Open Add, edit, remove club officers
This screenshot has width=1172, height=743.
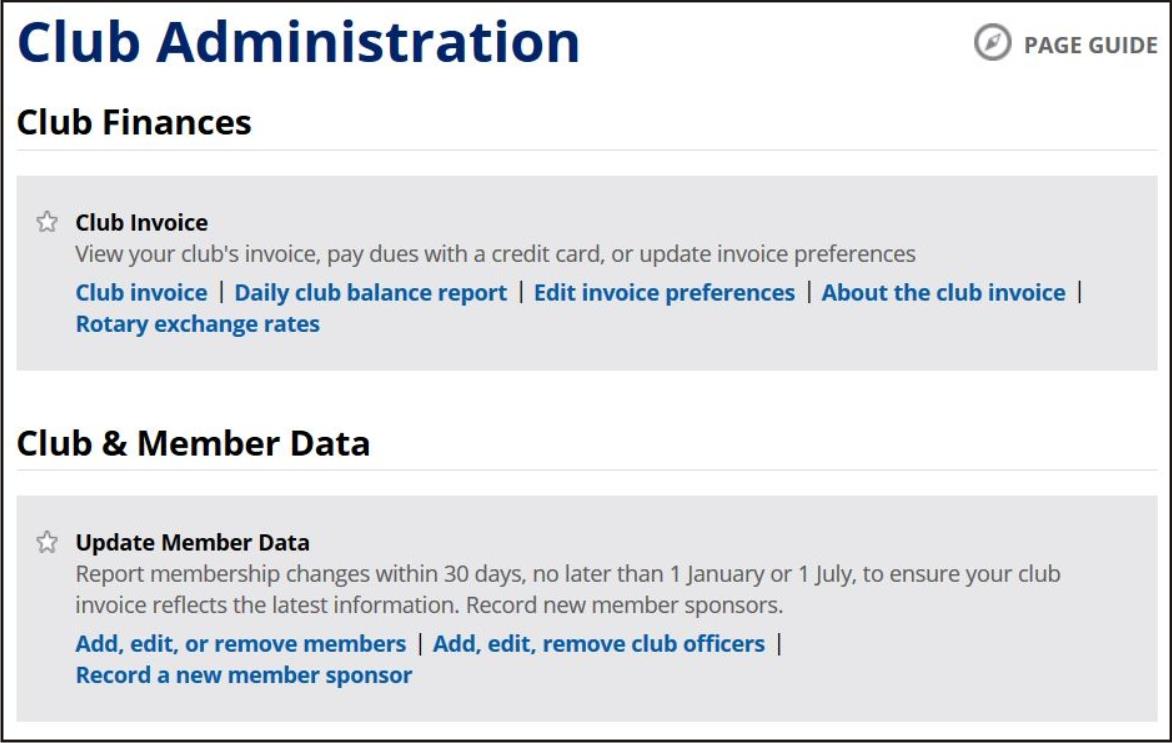point(599,643)
